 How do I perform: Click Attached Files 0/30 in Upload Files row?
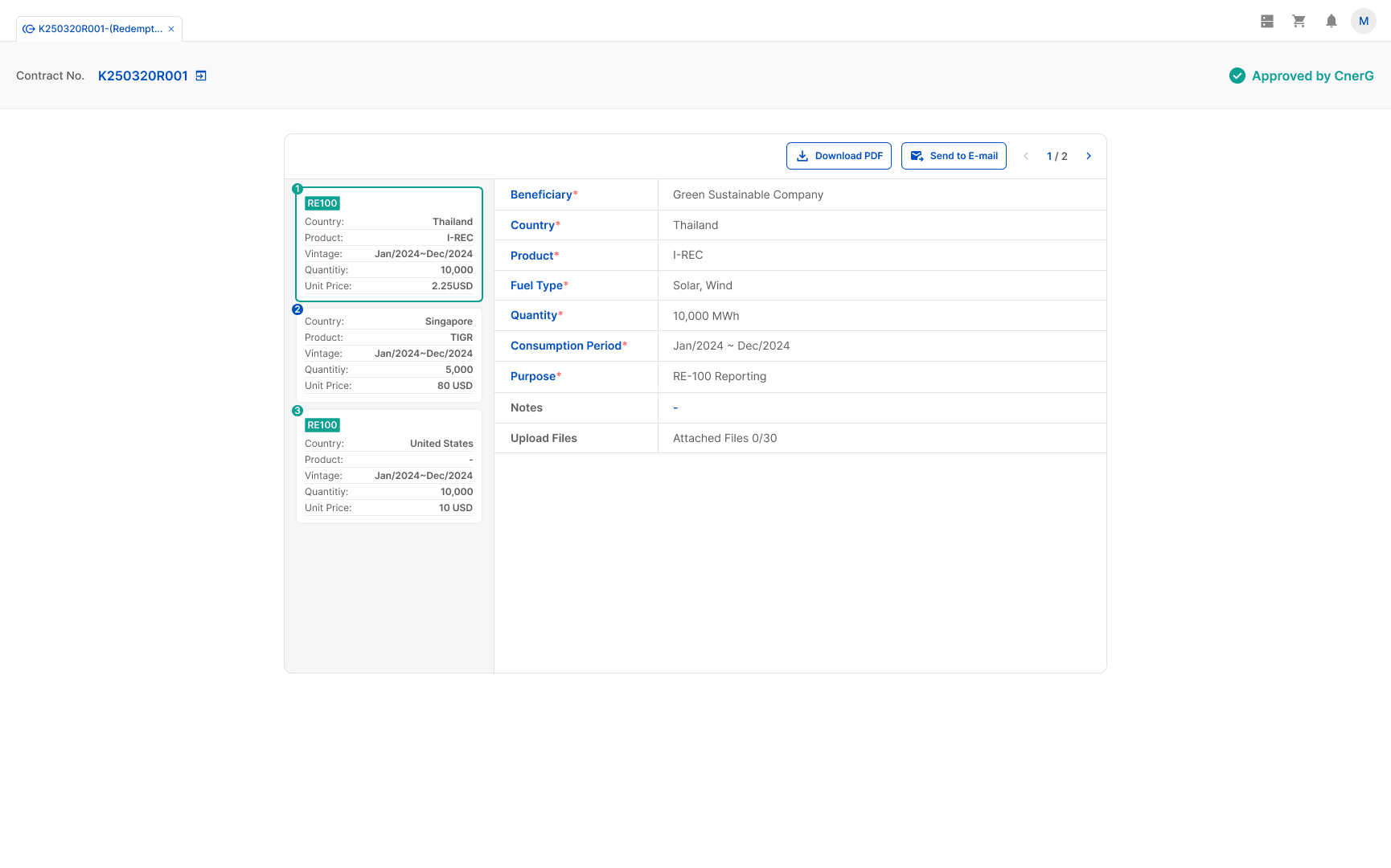724,438
